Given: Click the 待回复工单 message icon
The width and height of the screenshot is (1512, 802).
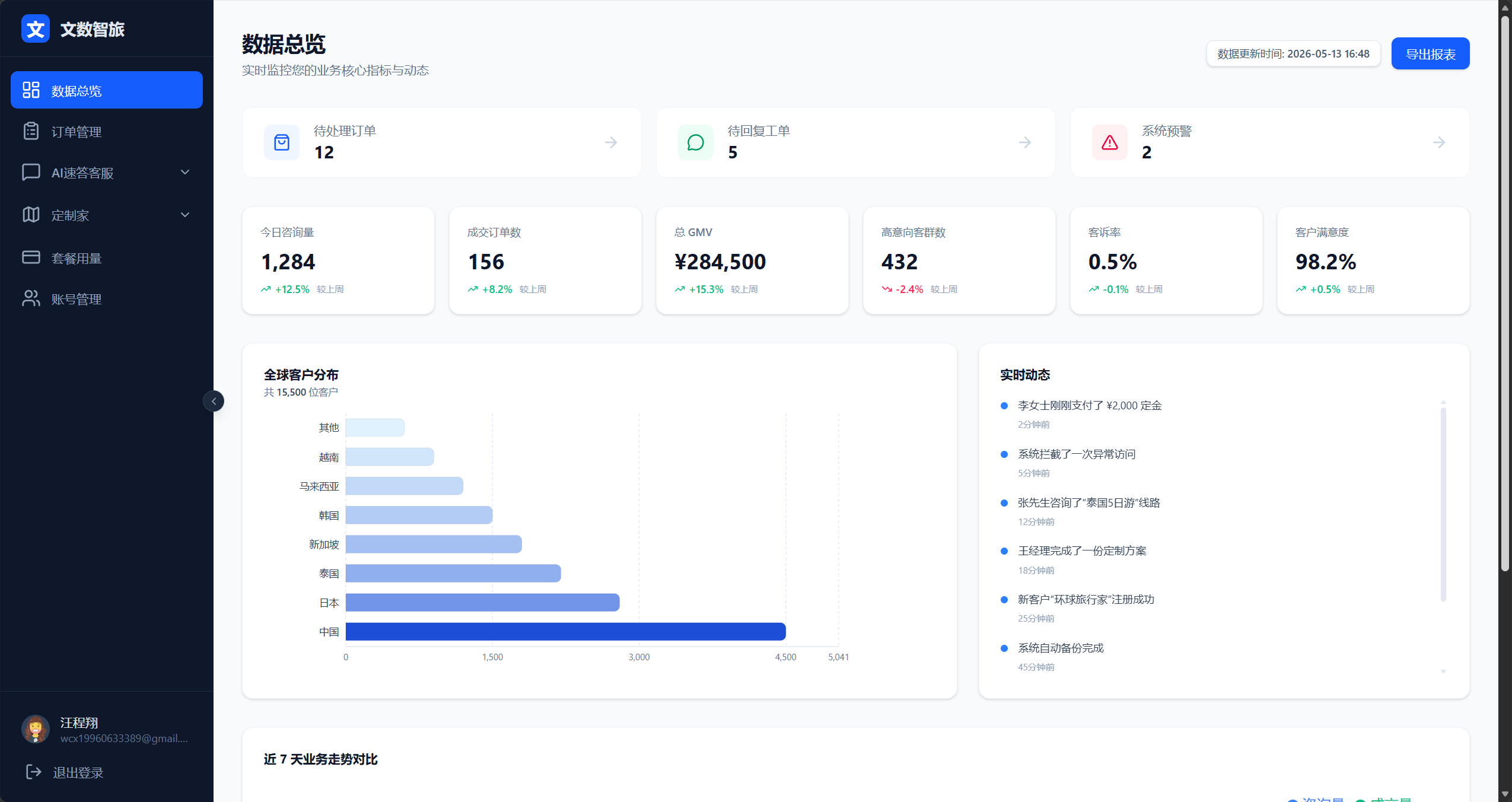Looking at the screenshot, I should click(696, 142).
